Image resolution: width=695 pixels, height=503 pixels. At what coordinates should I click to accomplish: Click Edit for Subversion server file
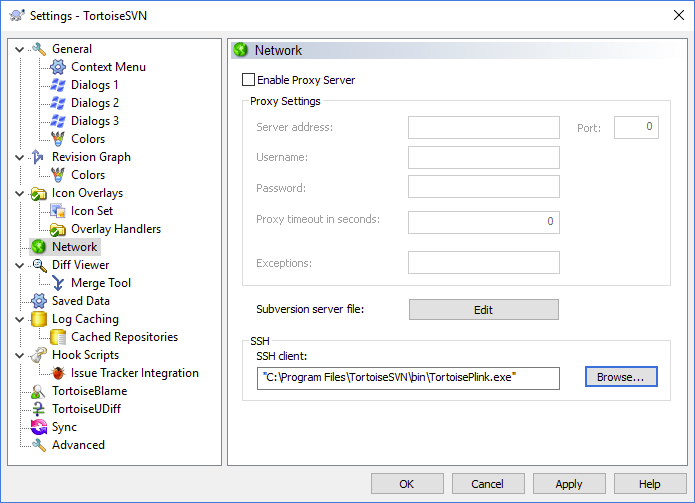[x=483, y=310]
